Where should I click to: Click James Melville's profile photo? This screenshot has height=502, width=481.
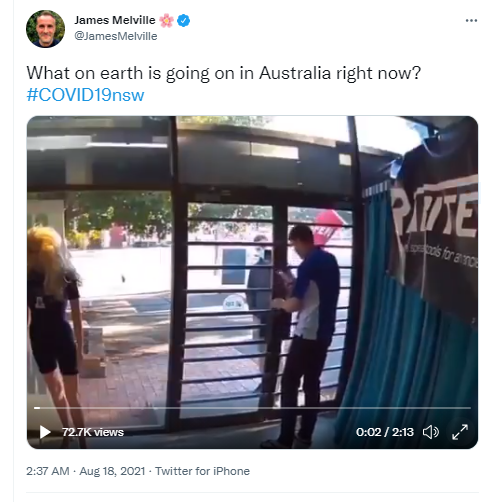pyautogui.click(x=45, y=29)
